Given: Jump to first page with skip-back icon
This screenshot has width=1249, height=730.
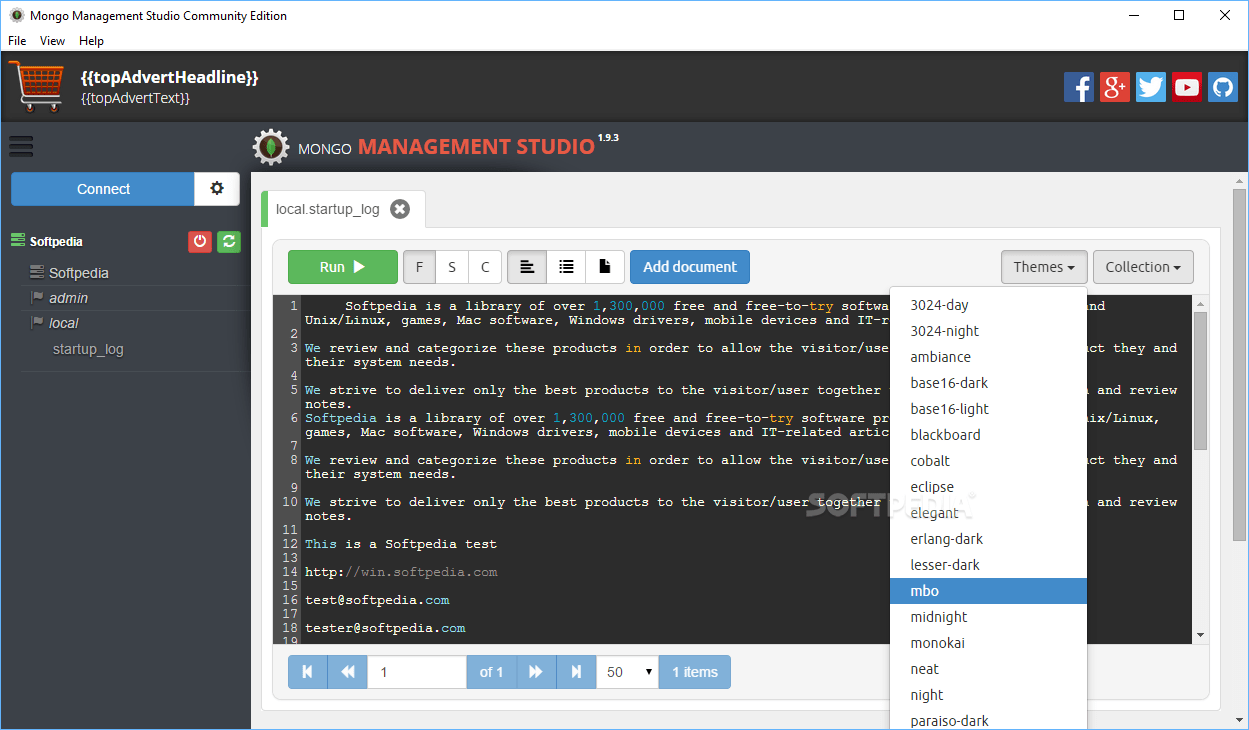Looking at the screenshot, I should tap(307, 671).
